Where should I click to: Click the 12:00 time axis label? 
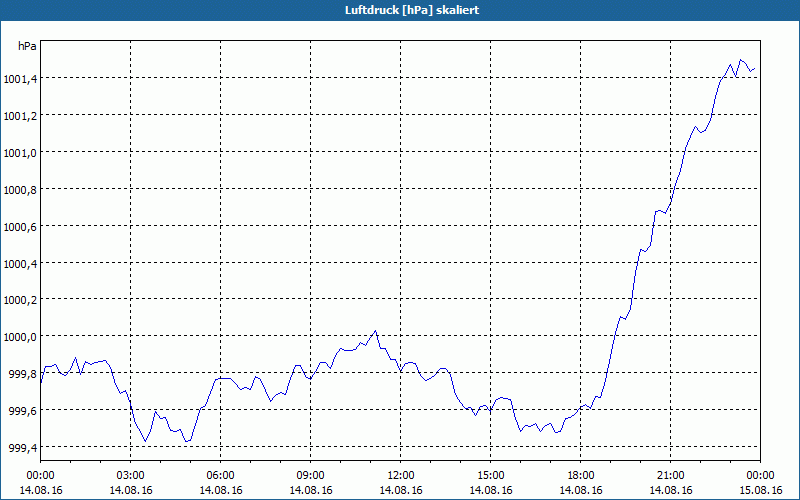click(401, 476)
